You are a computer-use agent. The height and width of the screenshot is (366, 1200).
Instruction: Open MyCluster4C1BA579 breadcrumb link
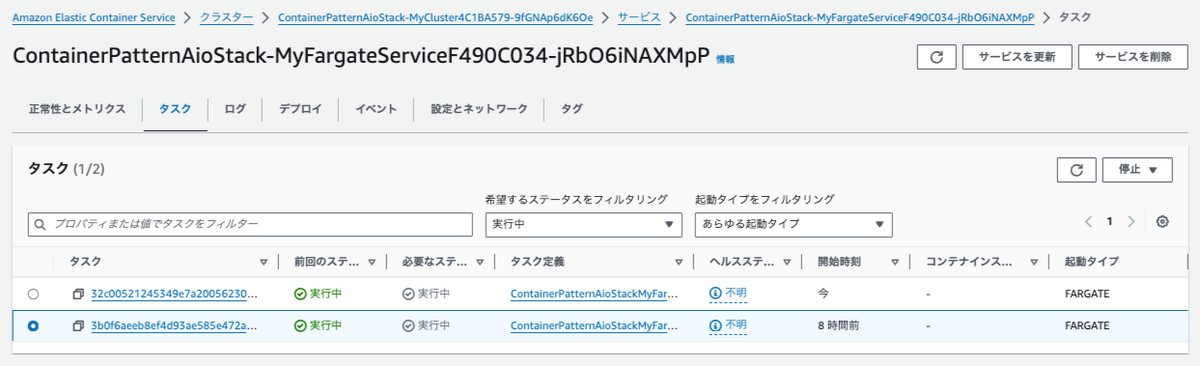pos(436,18)
